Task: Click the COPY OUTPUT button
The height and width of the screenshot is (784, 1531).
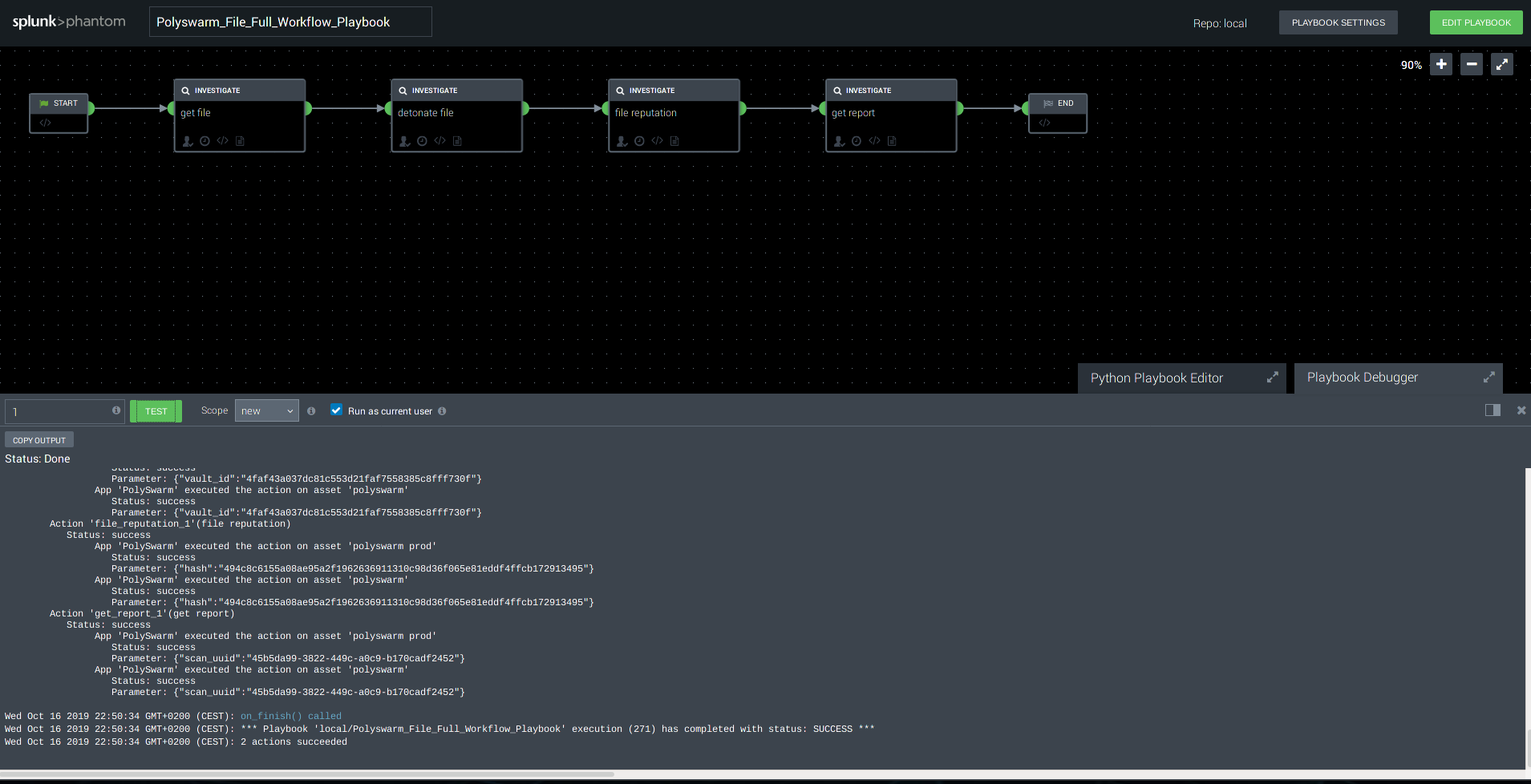Action: coord(39,440)
